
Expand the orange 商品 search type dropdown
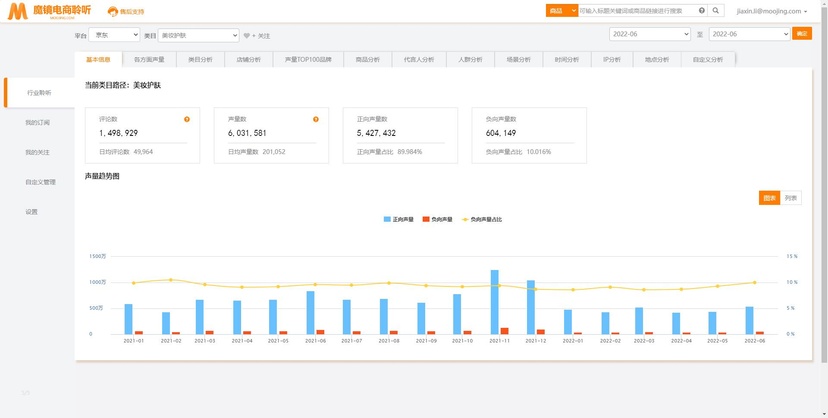562,11
